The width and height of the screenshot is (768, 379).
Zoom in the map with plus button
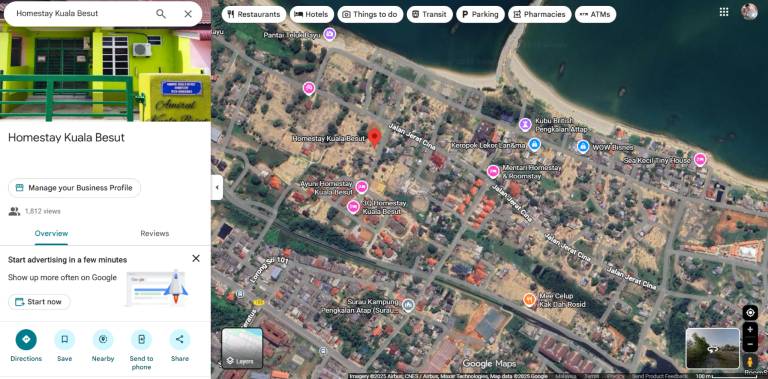click(x=750, y=330)
